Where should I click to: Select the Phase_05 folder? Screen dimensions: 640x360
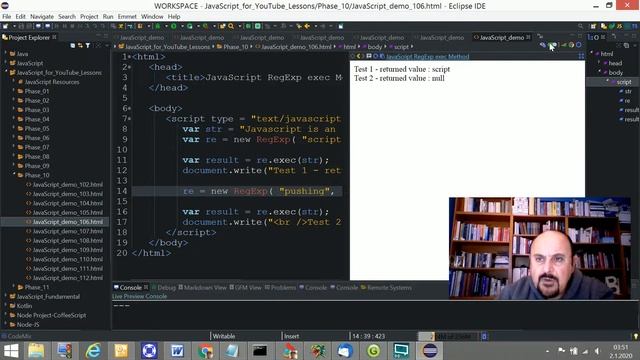37,128
